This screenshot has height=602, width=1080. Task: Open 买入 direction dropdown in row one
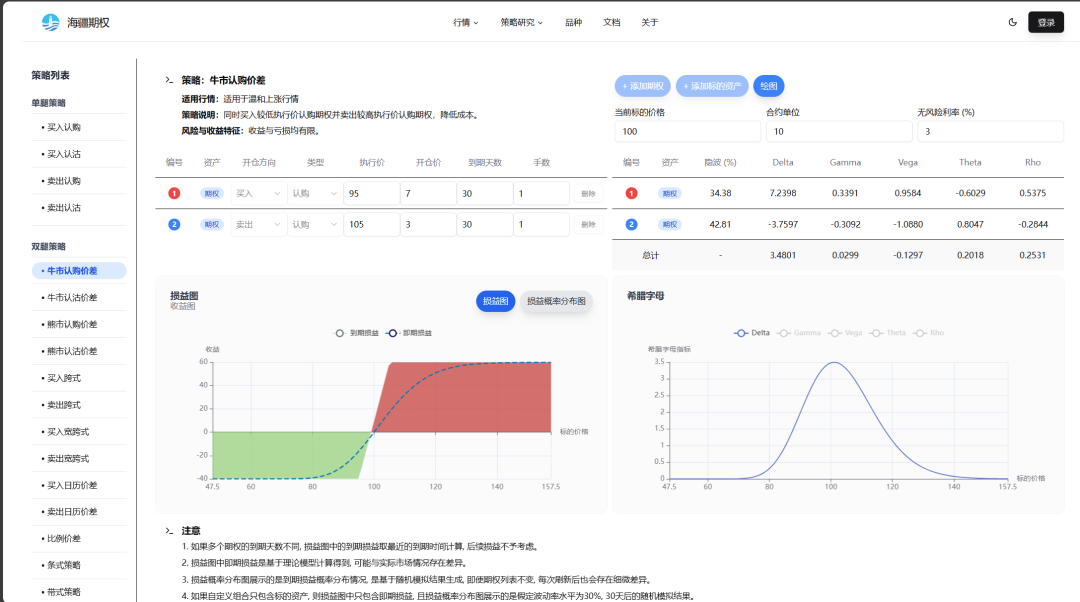(x=258, y=194)
